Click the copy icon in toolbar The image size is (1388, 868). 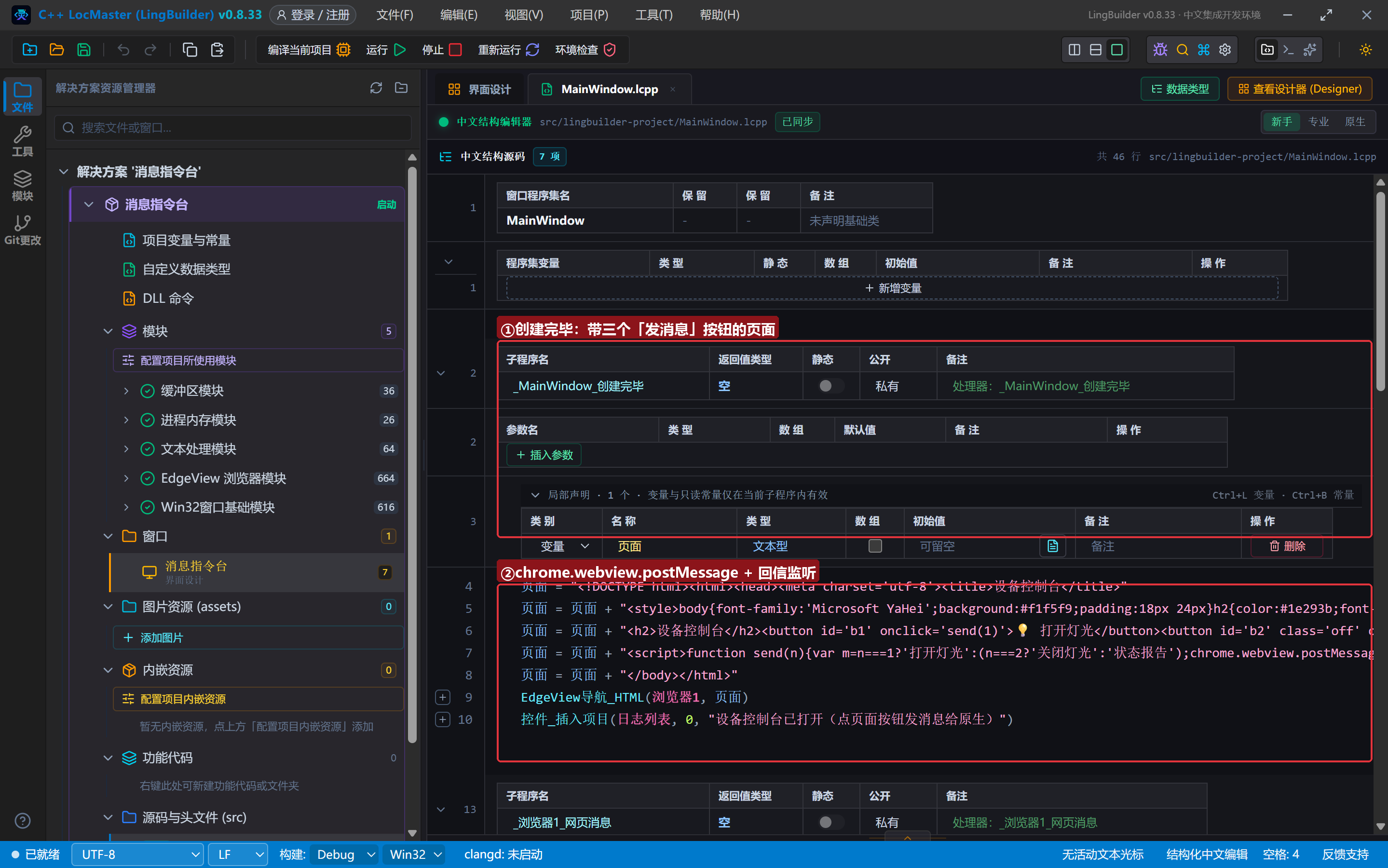click(x=190, y=50)
